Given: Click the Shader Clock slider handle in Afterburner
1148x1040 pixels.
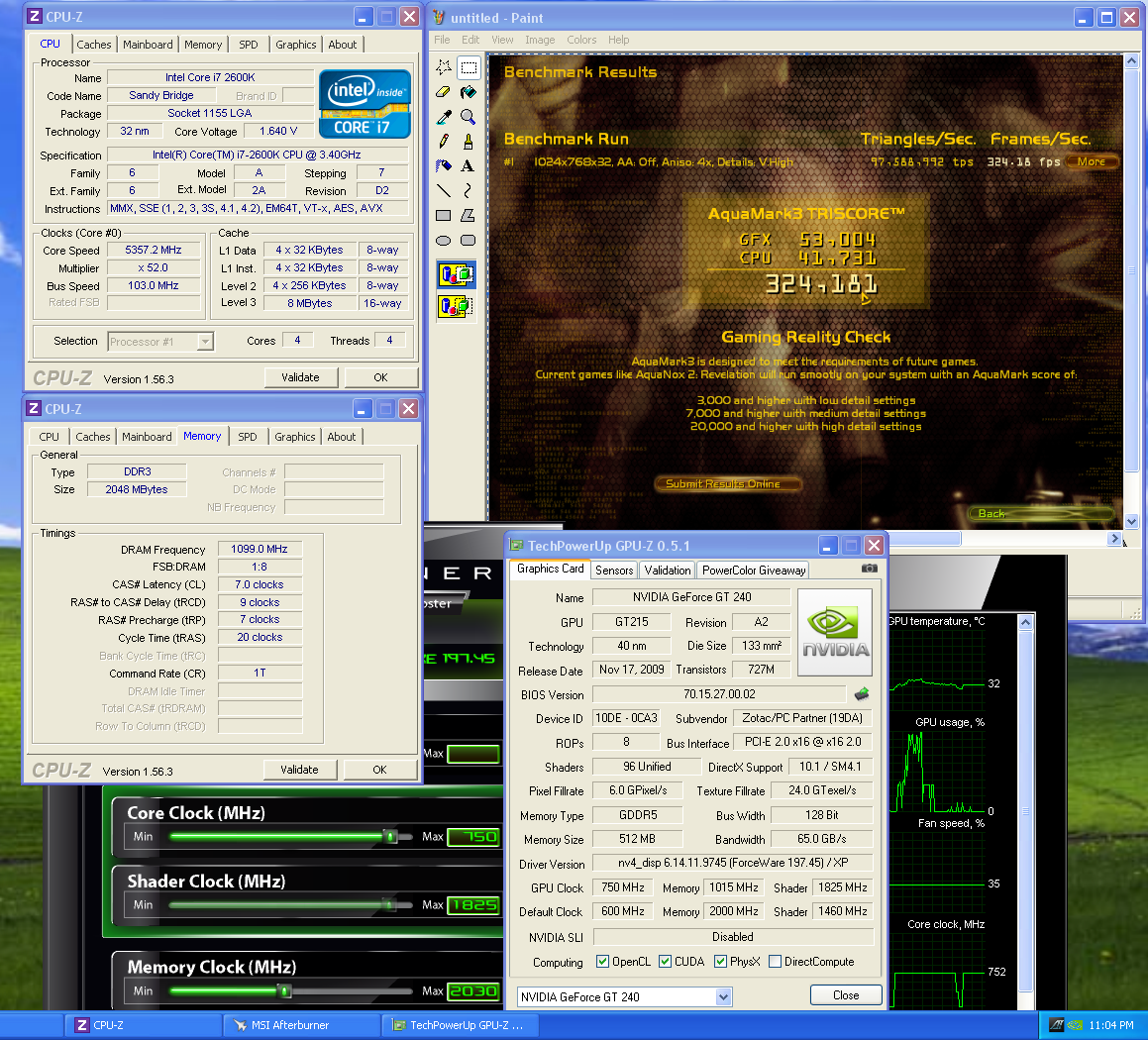Looking at the screenshot, I should point(389,904).
